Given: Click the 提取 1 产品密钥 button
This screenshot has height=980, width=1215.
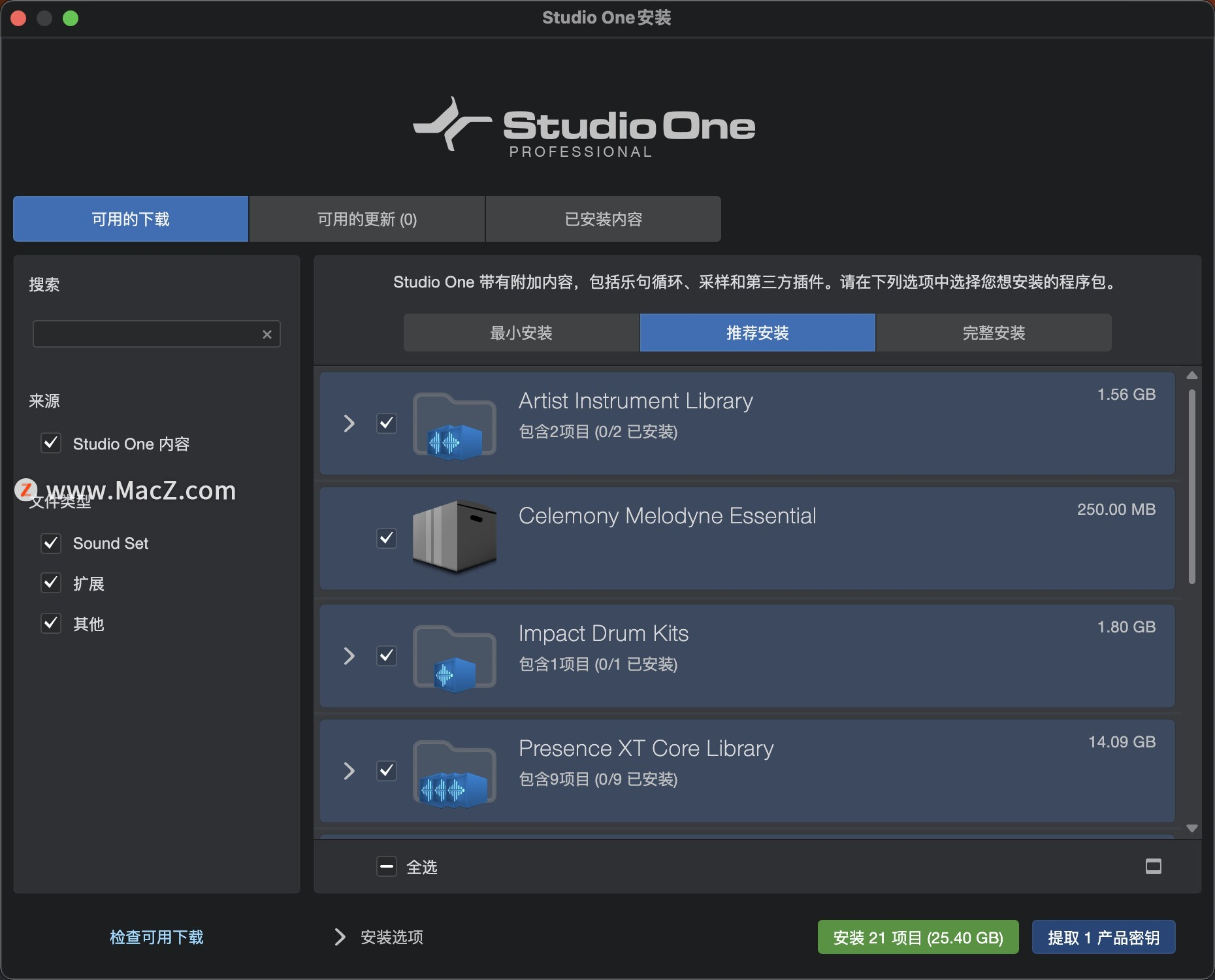Looking at the screenshot, I should 1104,938.
